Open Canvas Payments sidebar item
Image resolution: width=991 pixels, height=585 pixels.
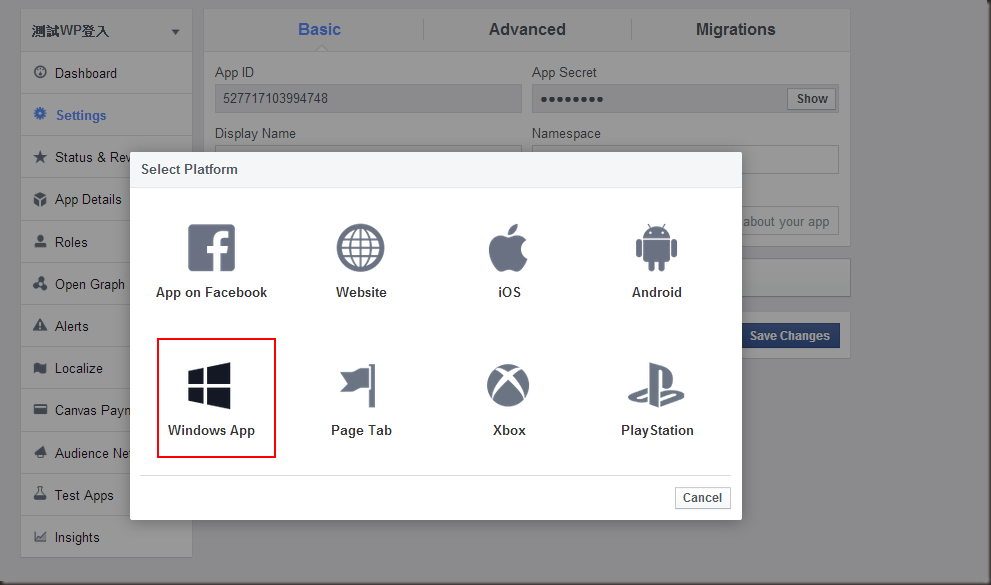pyautogui.click(x=76, y=411)
